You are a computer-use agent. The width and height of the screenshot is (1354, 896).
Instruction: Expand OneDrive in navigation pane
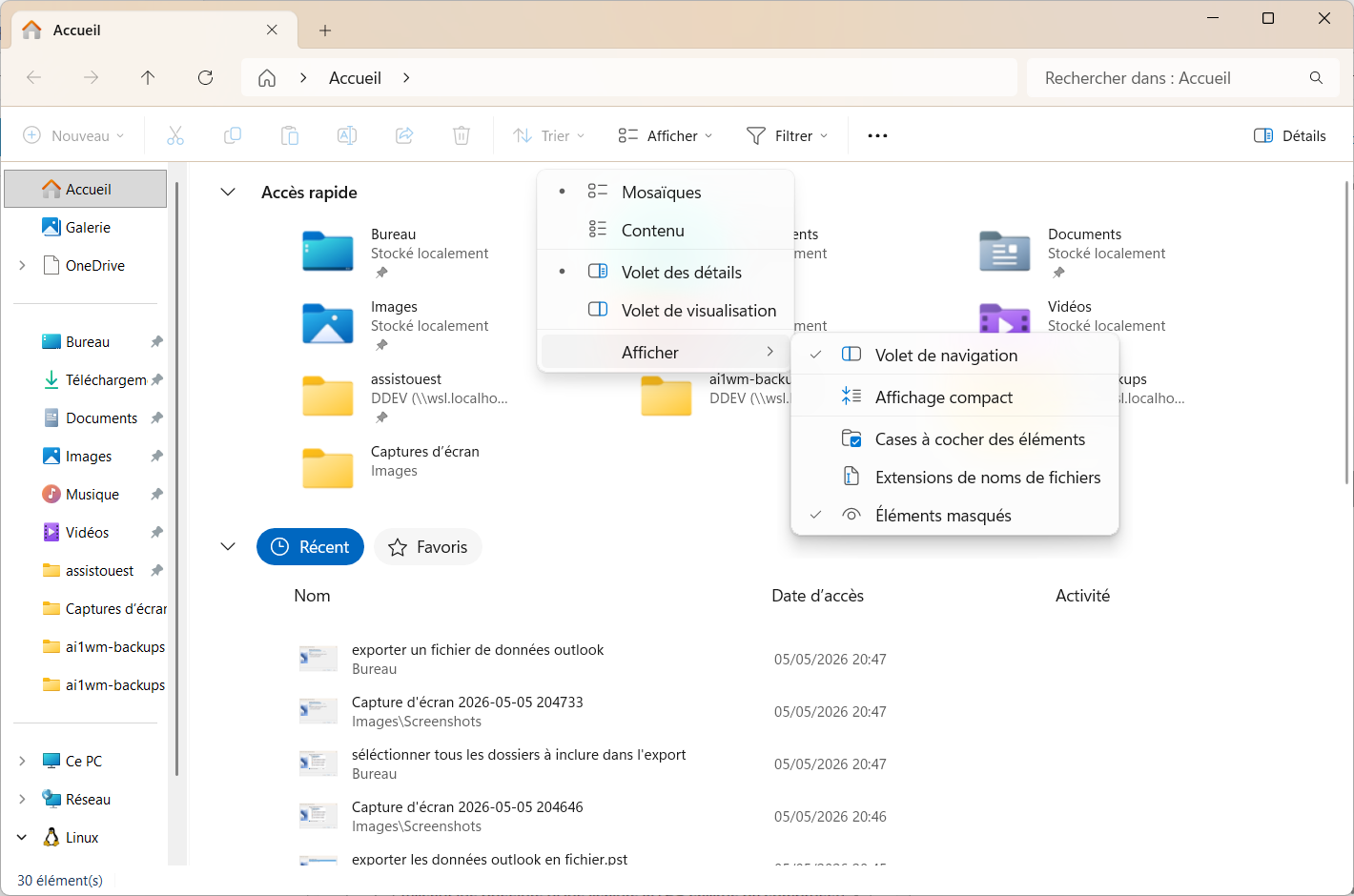point(22,265)
